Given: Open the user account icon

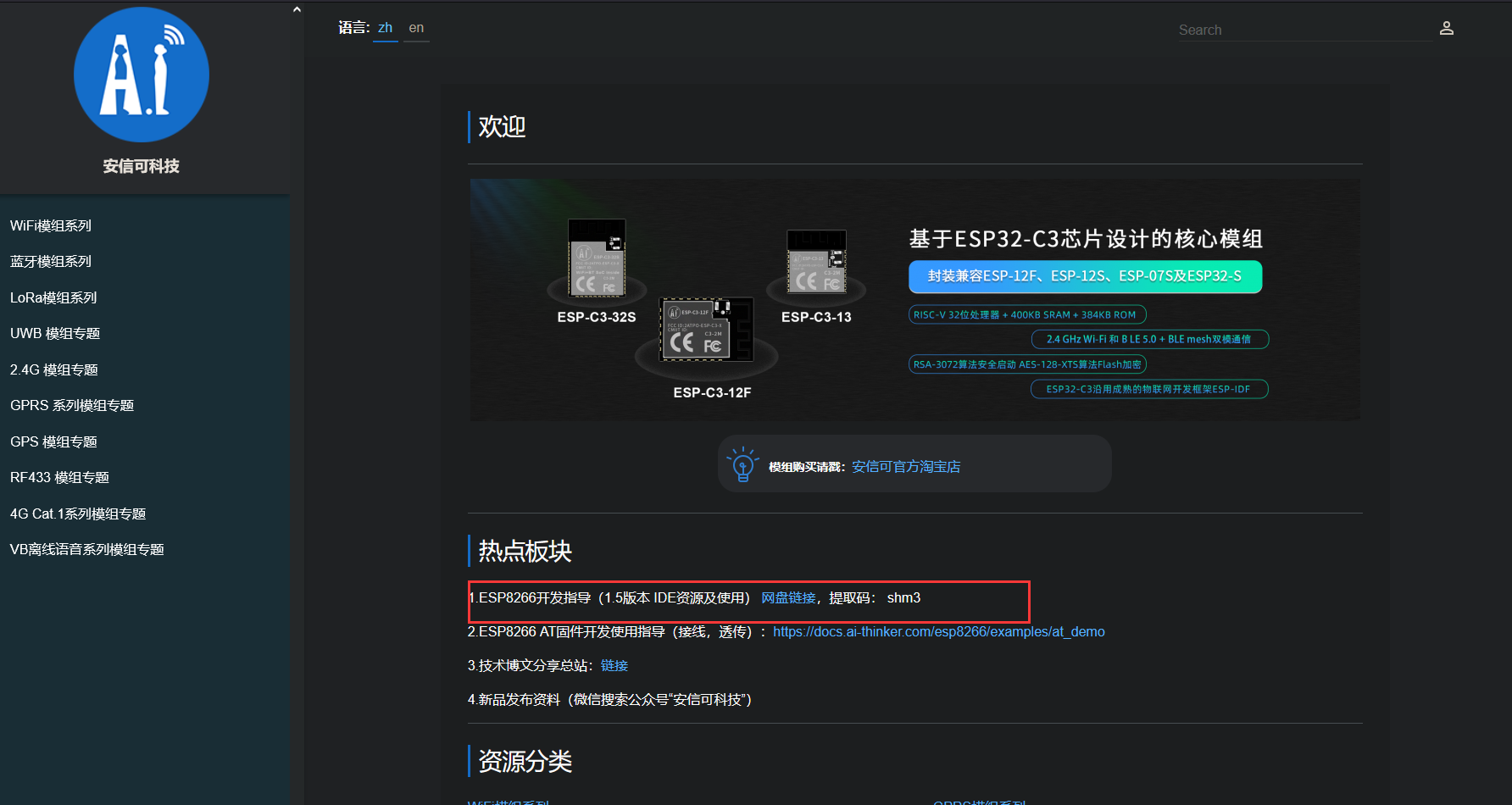Looking at the screenshot, I should [x=1447, y=28].
